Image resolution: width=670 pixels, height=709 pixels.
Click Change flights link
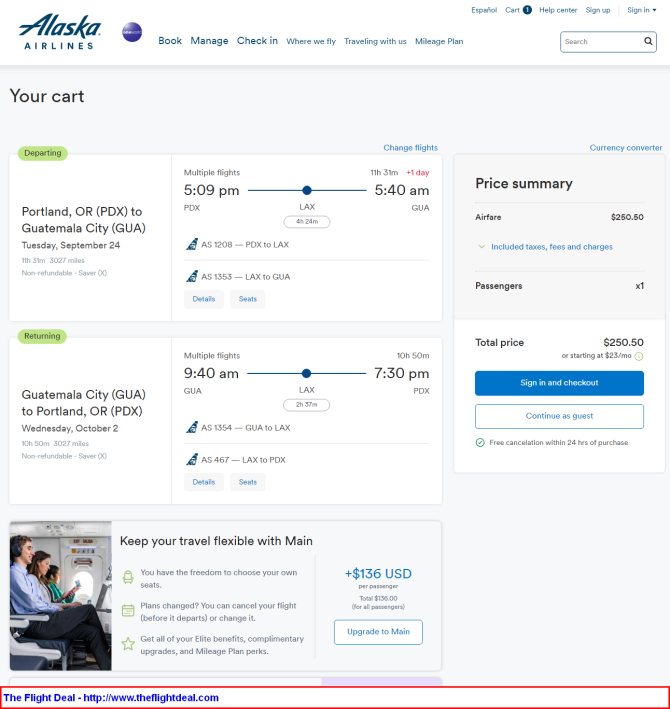(410, 148)
